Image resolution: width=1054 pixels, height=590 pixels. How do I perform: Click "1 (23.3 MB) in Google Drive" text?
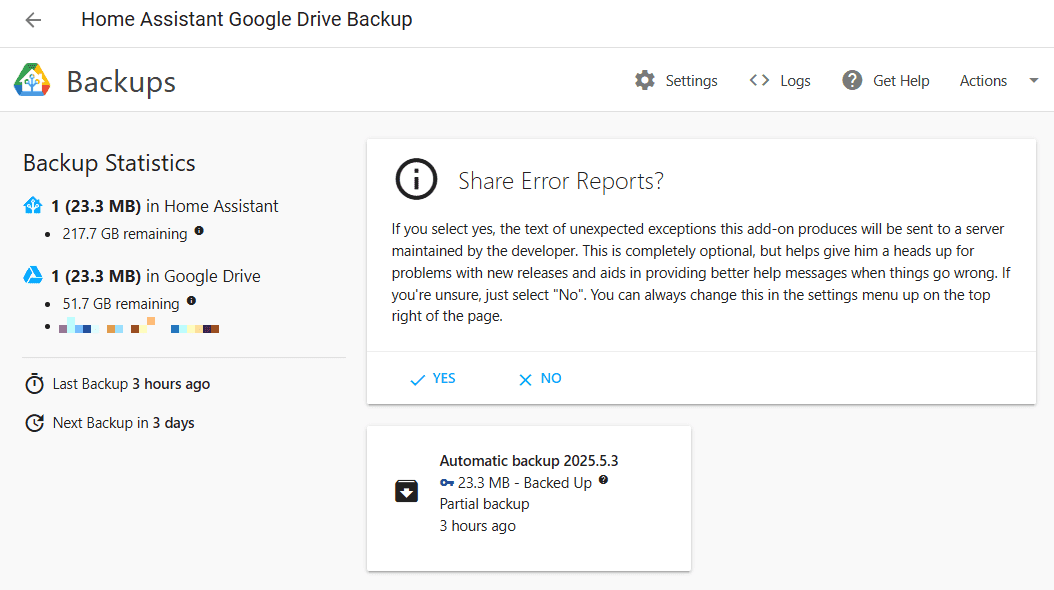[156, 276]
